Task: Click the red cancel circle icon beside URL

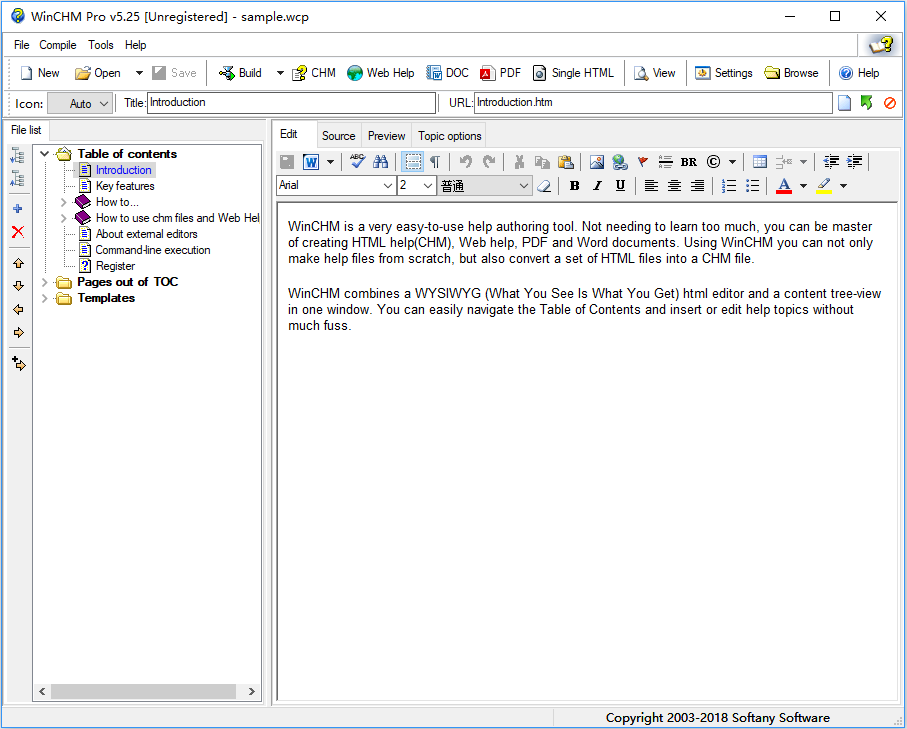Action: pos(890,103)
